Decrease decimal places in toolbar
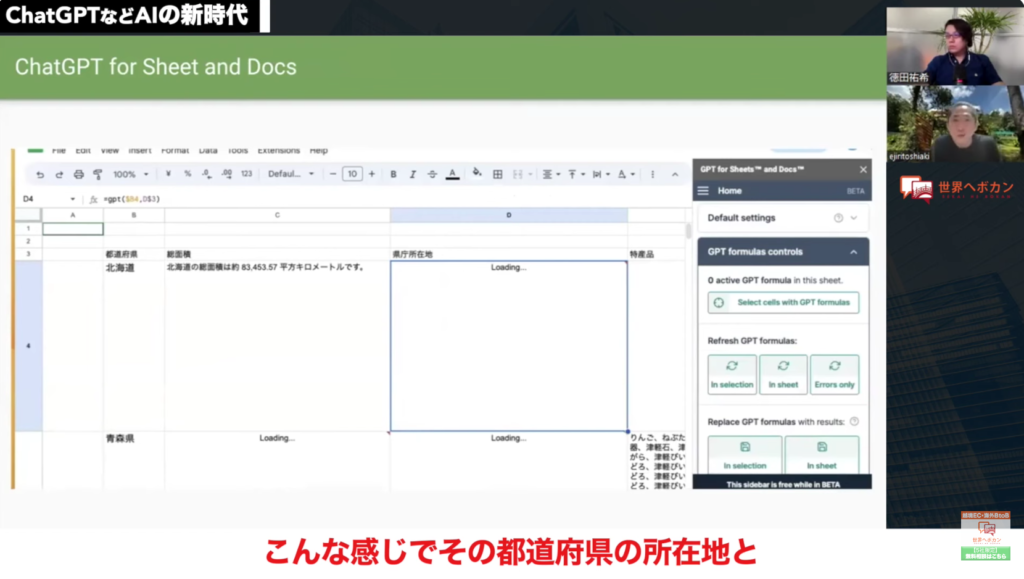 (x=206, y=174)
